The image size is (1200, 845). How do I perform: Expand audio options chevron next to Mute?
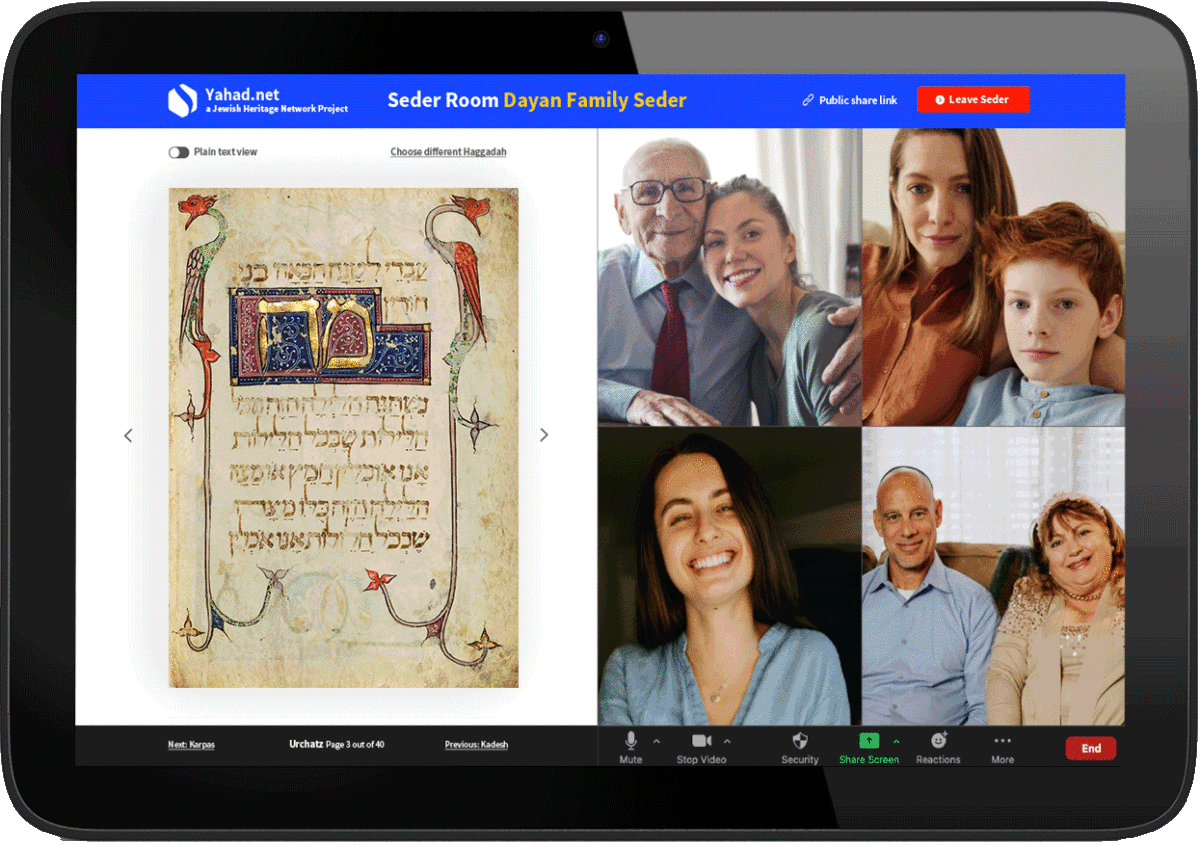[656, 741]
